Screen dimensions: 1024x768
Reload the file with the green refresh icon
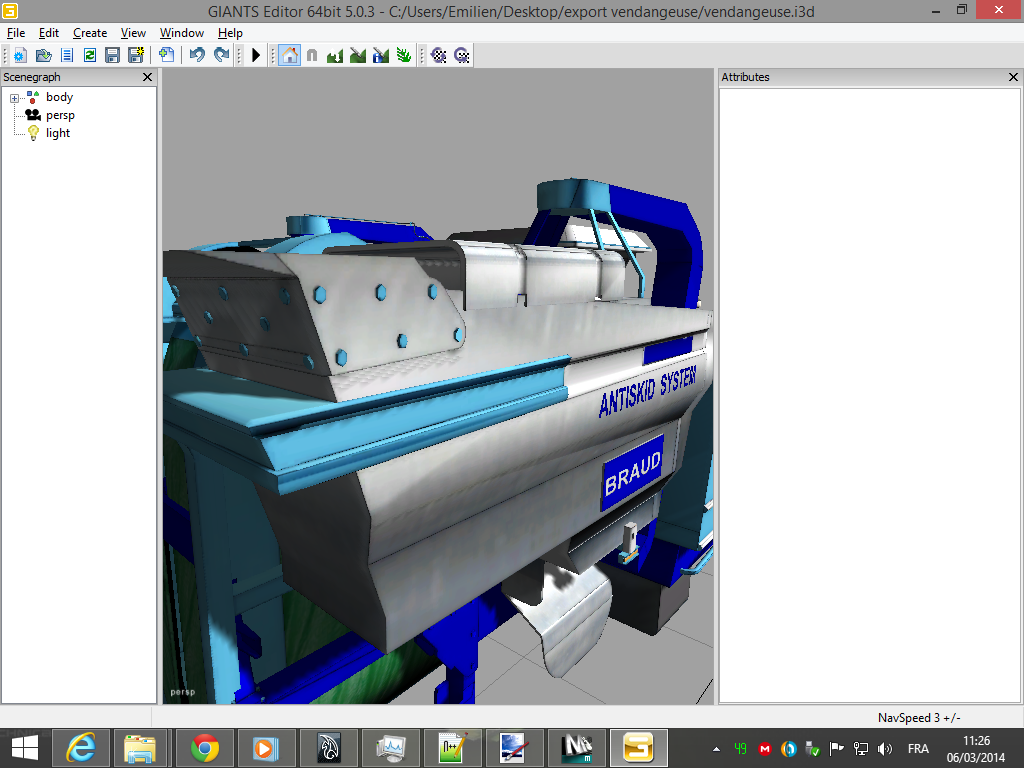(x=89, y=56)
